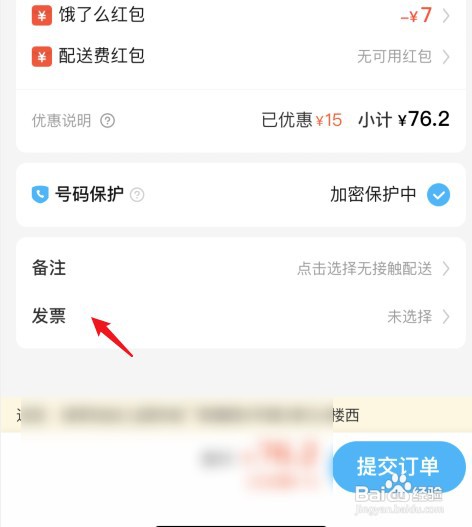Image resolution: width=472 pixels, height=527 pixels.
Task: Open help icon next to 号码保护
Action: [x=137, y=195]
